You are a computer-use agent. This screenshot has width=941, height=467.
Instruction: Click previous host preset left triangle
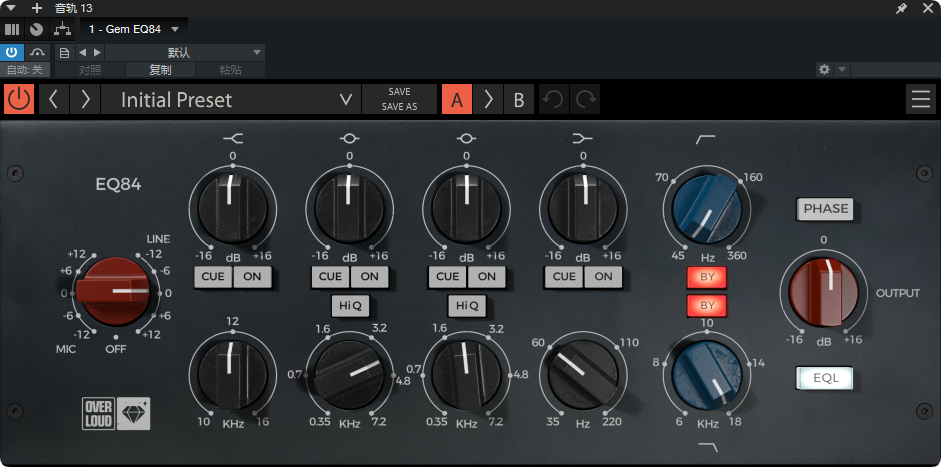[x=83, y=52]
